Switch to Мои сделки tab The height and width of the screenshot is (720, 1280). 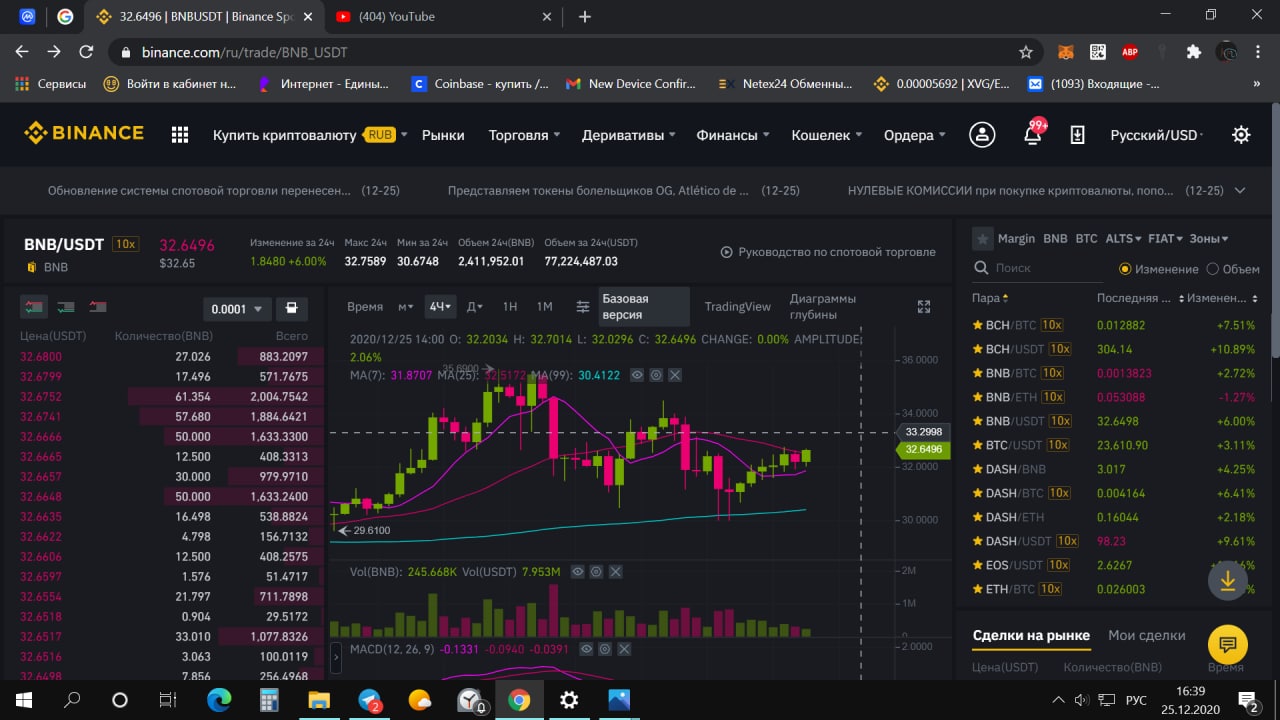[1146, 635]
